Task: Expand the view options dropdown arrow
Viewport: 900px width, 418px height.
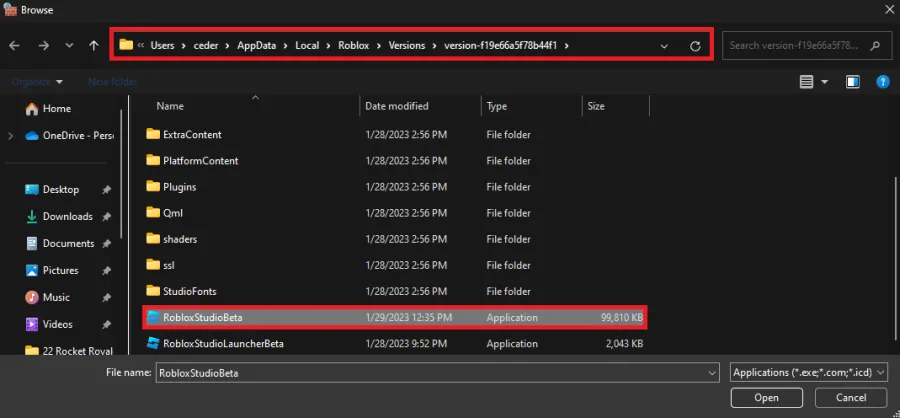Action: (825, 82)
